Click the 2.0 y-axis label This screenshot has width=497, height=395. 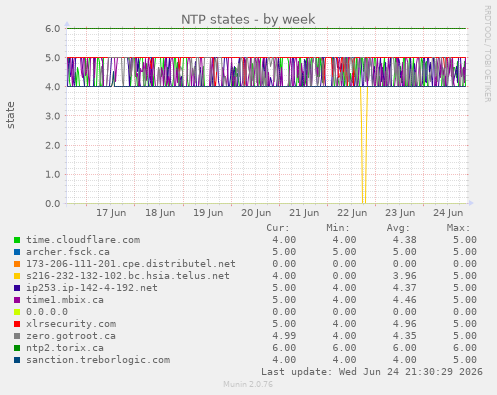pos(53,145)
